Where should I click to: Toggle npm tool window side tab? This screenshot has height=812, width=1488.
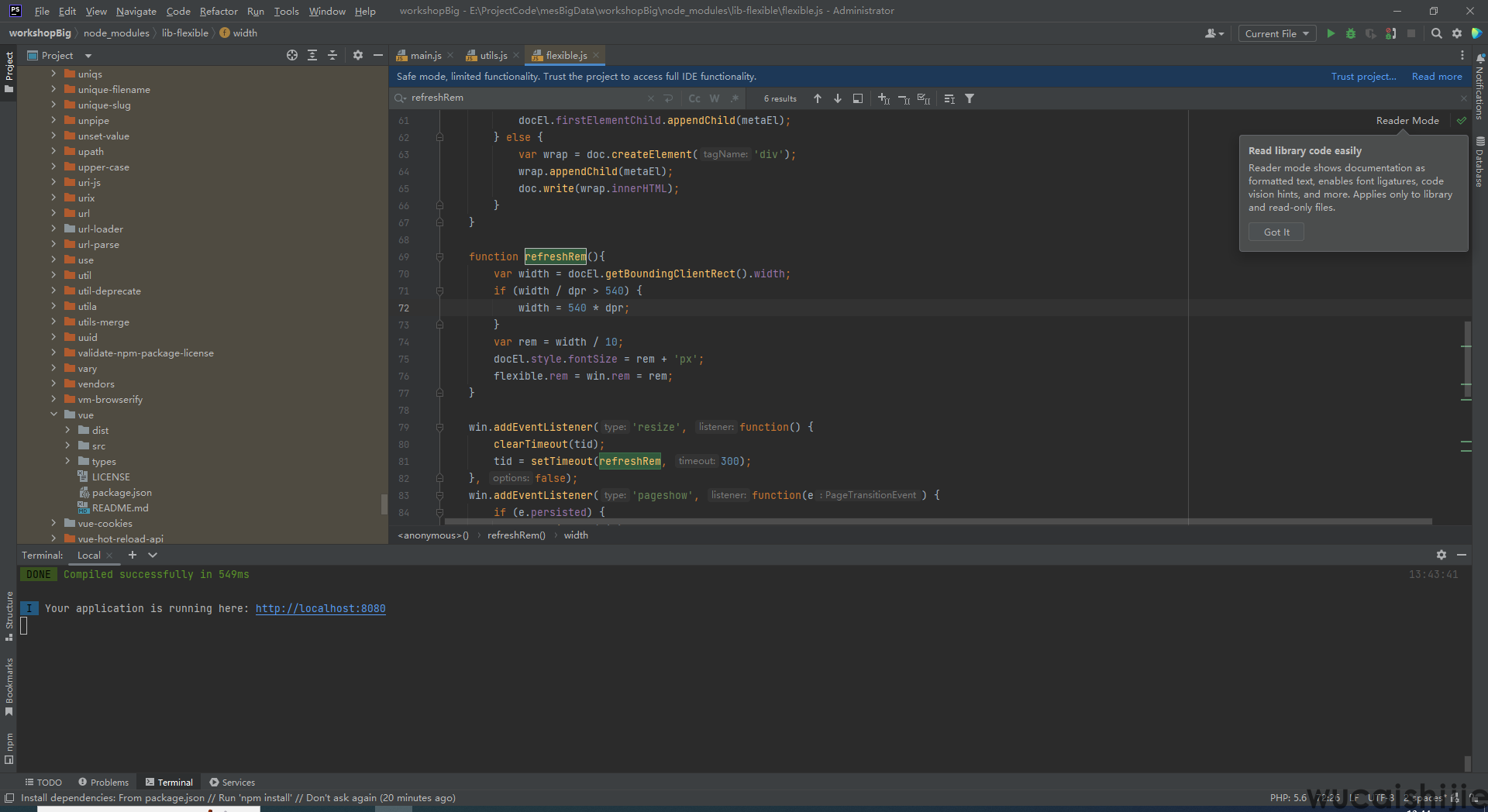(9, 748)
